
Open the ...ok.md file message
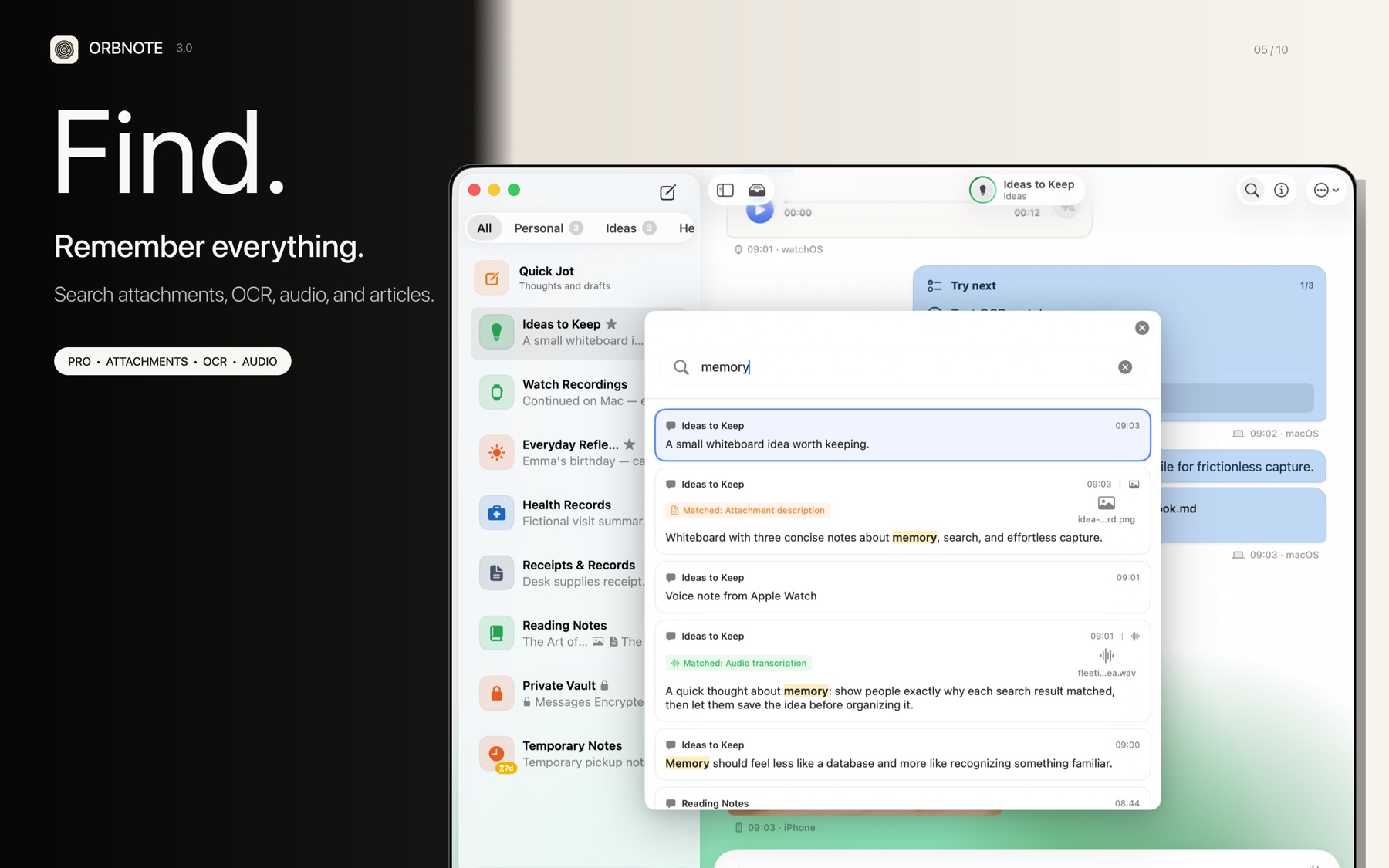[x=1242, y=515]
